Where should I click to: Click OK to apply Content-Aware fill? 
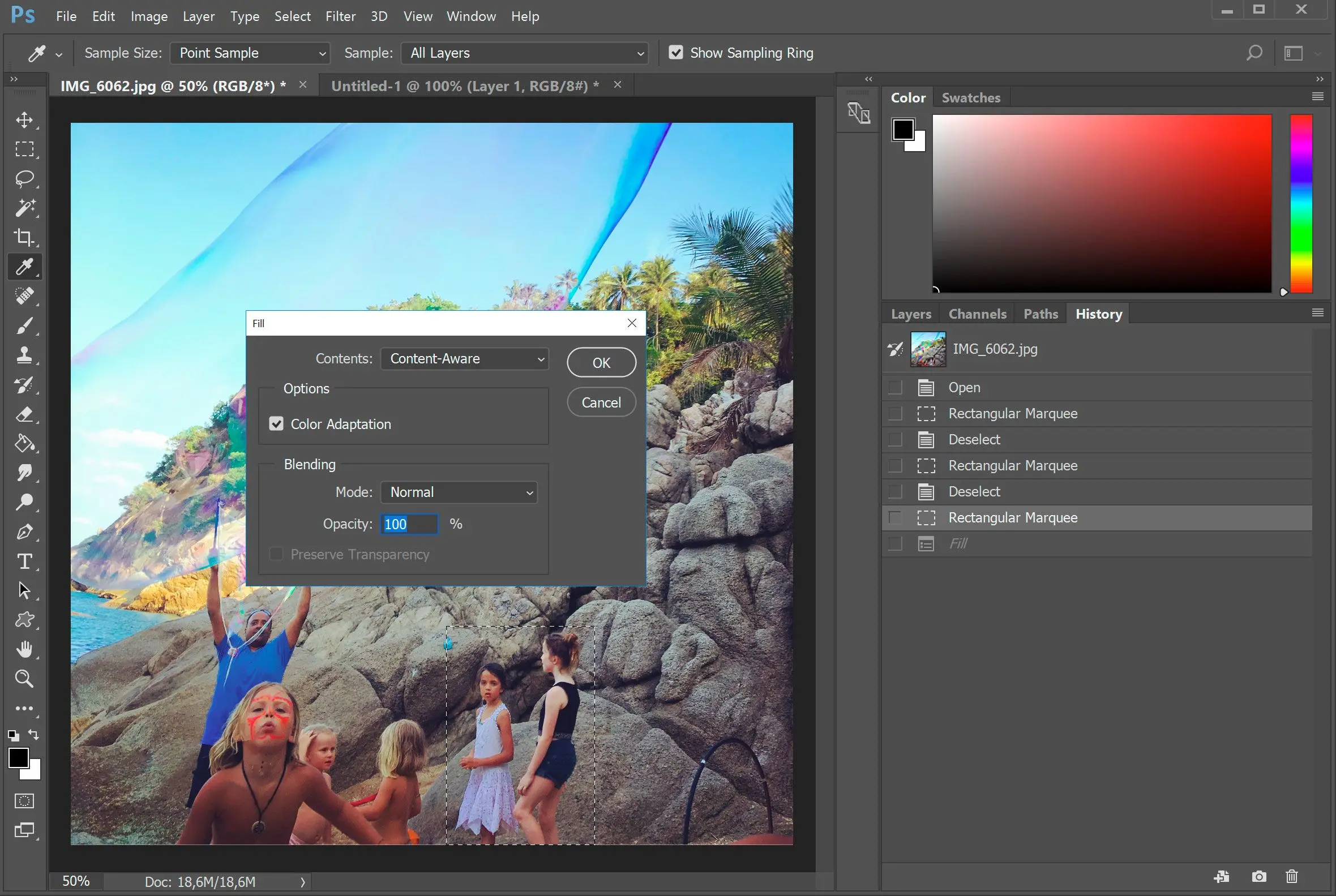601,362
